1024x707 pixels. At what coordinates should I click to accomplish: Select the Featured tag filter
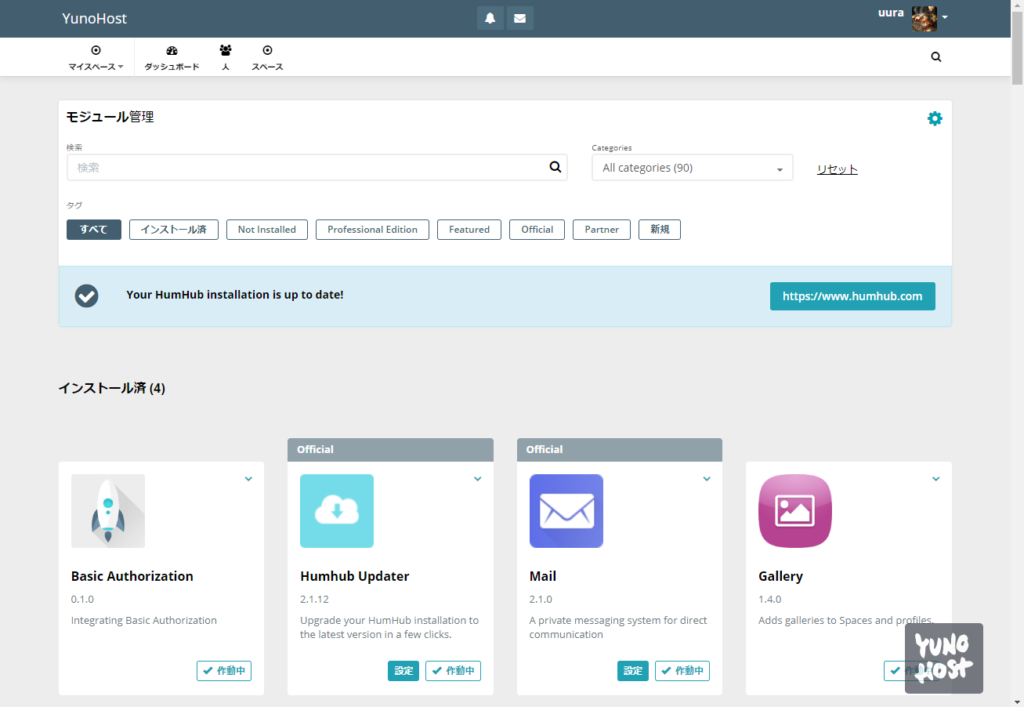pos(469,229)
